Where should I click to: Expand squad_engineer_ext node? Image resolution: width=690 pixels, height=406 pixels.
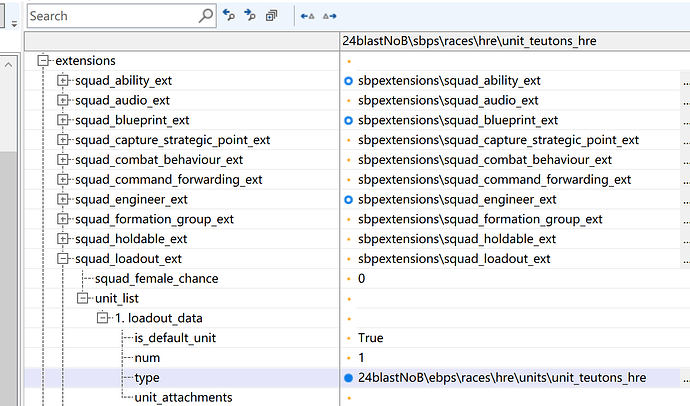point(63,199)
